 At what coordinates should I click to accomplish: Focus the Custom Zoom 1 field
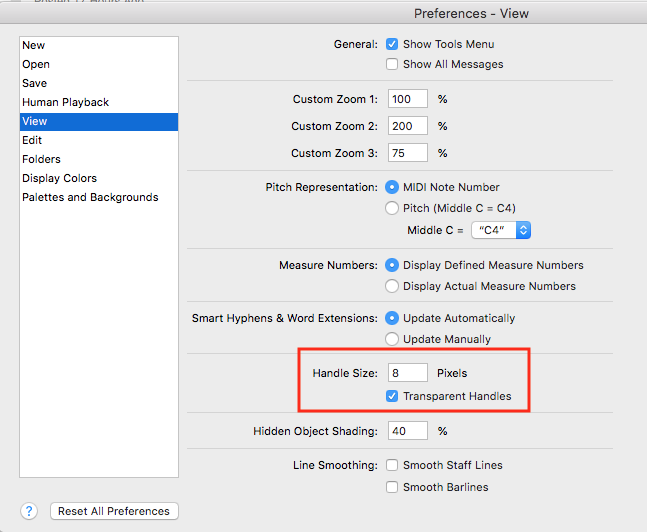[x=408, y=99]
